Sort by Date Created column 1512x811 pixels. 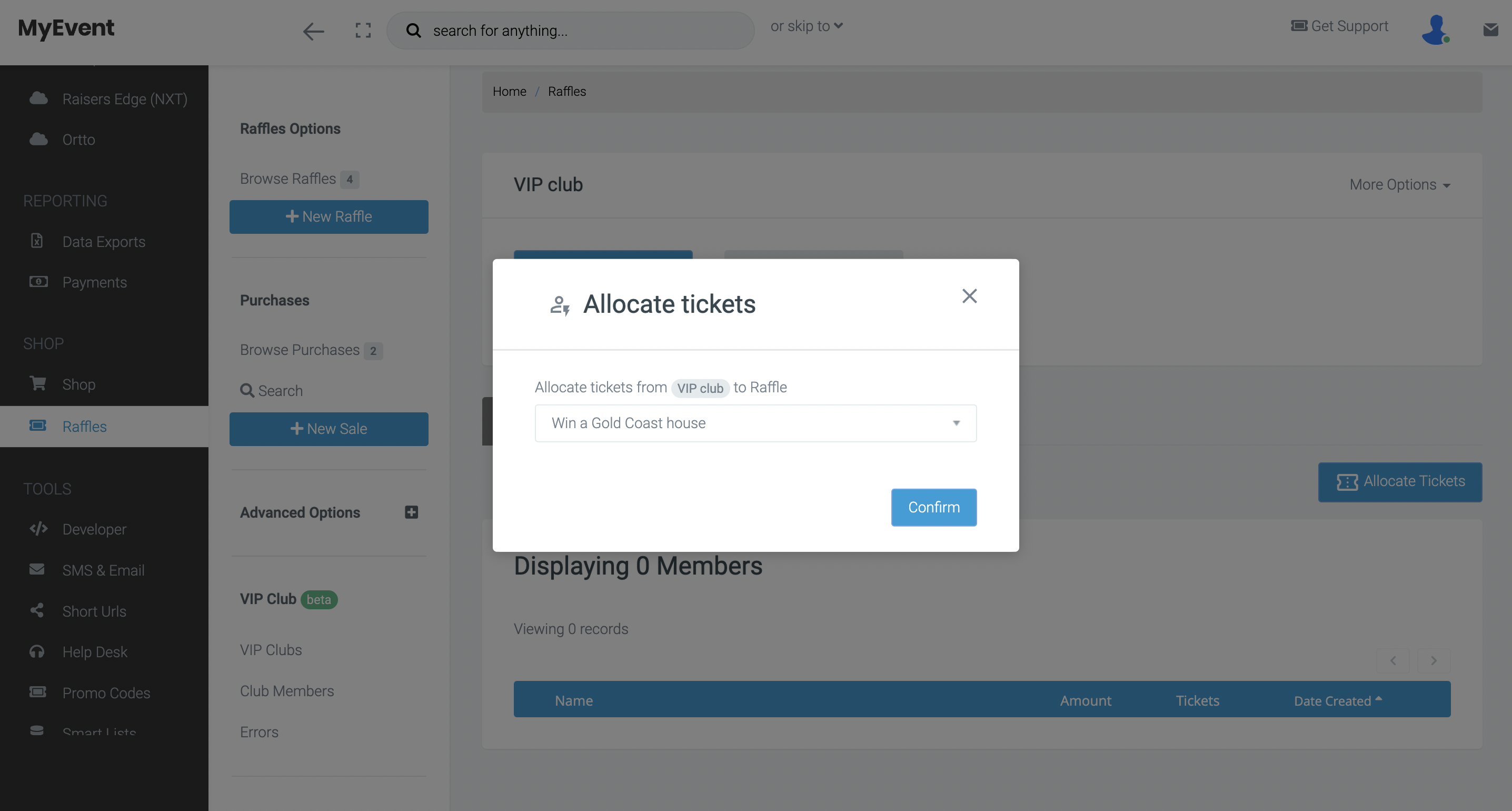1338,700
